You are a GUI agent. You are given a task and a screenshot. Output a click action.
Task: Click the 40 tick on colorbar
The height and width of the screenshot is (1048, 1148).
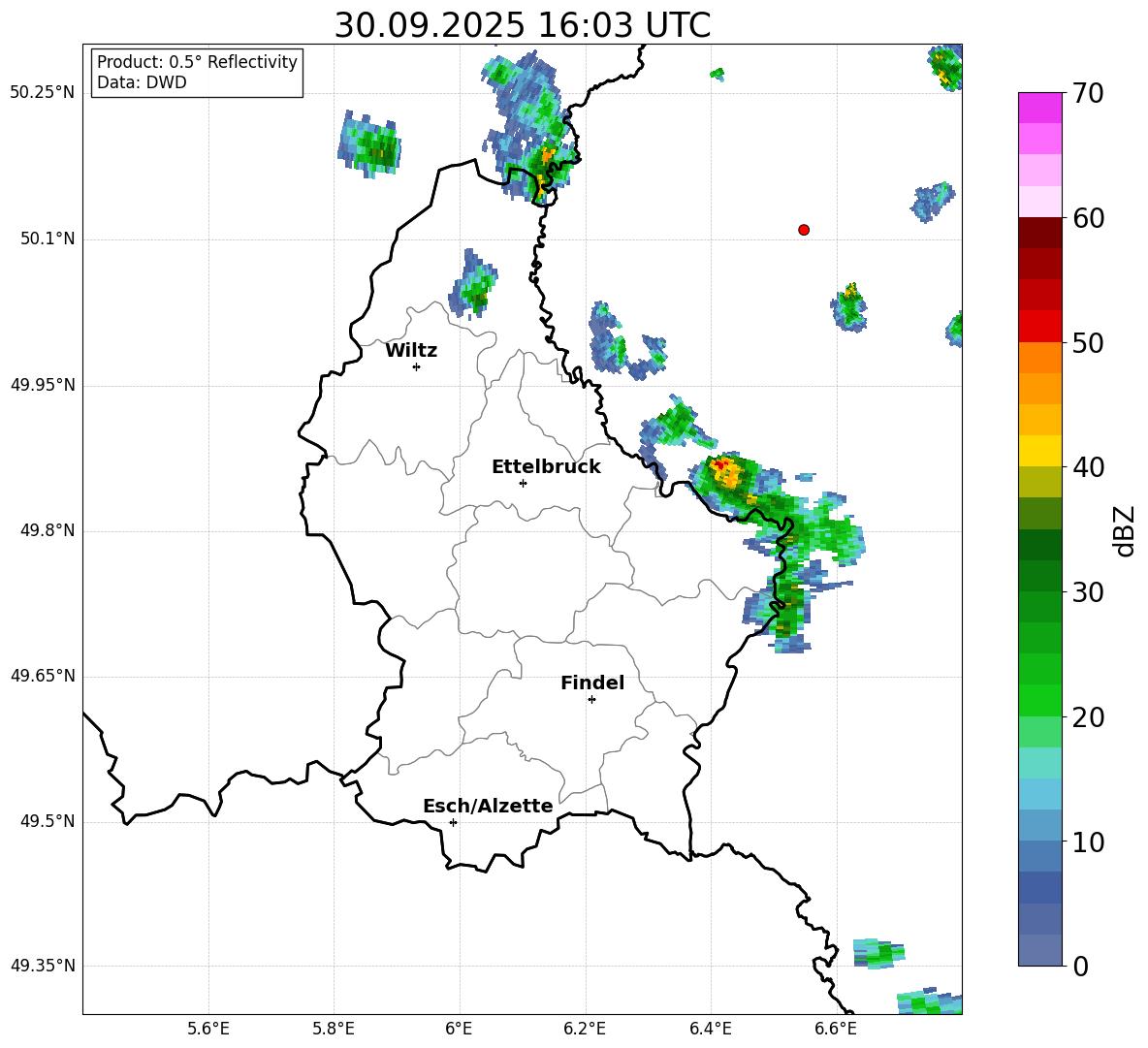tap(1087, 467)
